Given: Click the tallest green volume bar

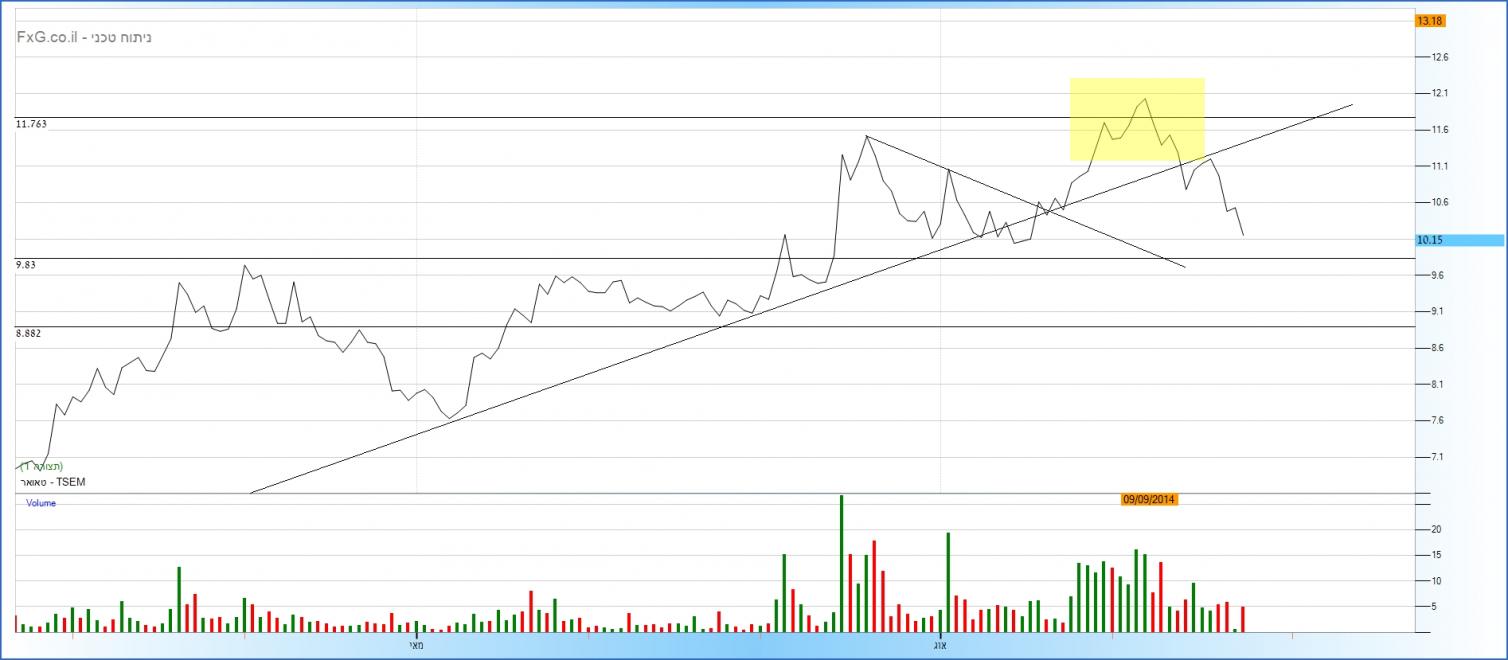Looking at the screenshot, I should [841, 563].
